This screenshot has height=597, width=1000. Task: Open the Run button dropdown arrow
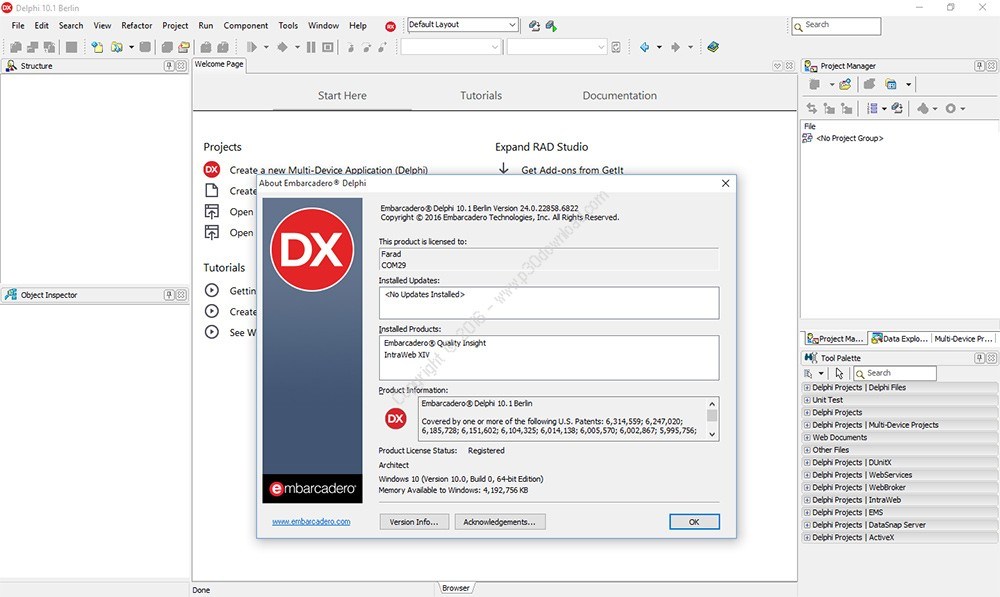(266, 47)
